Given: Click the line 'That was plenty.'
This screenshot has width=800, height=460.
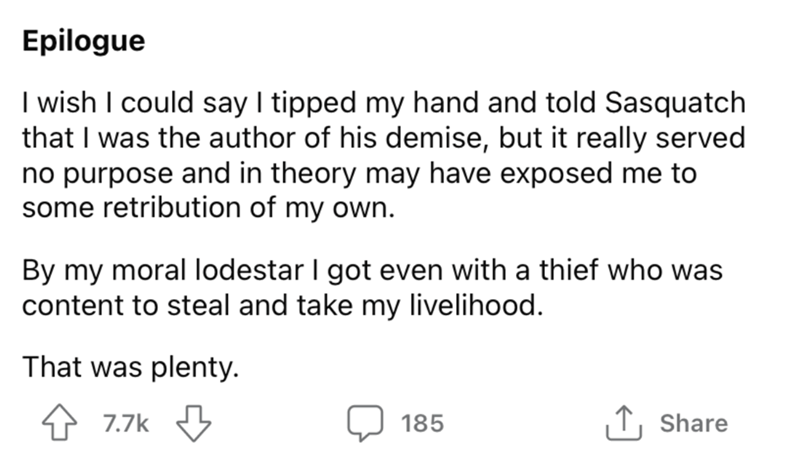Looking at the screenshot, I should point(130,369).
